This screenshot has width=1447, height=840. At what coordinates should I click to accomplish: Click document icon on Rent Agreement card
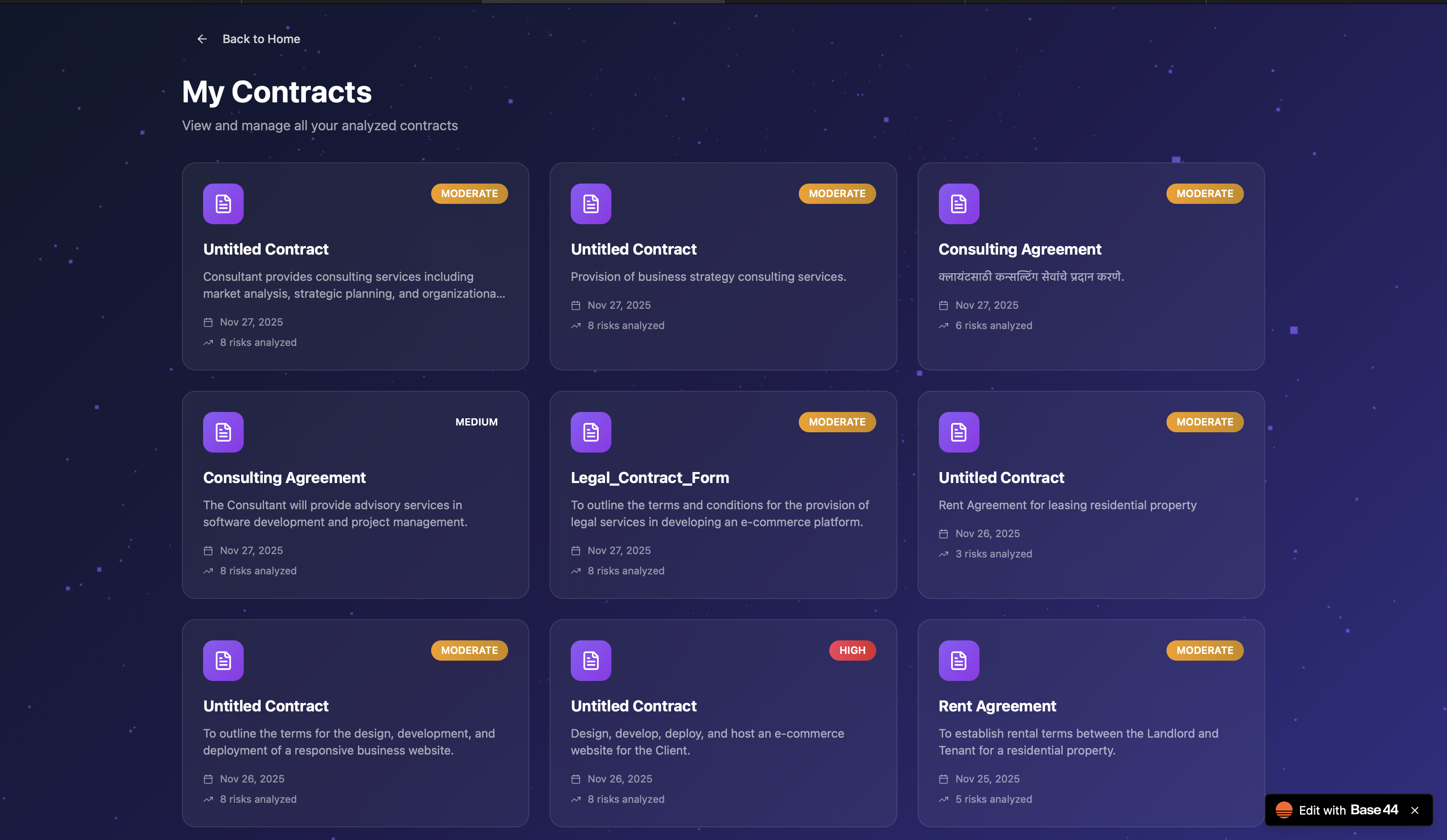click(x=958, y=660)
